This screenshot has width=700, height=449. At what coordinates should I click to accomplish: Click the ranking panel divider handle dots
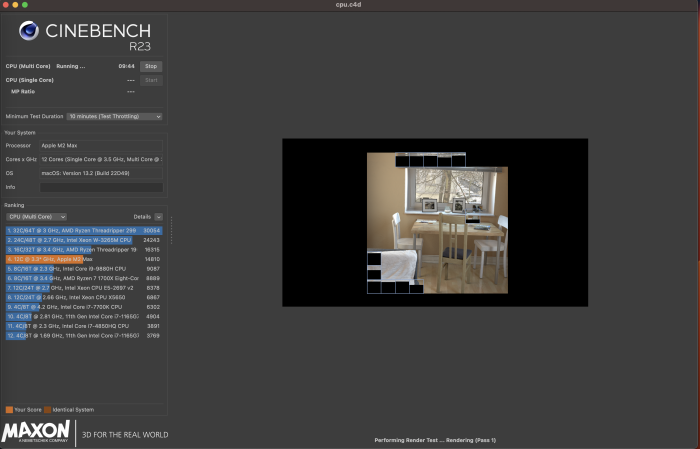click(x=171, y=230)
